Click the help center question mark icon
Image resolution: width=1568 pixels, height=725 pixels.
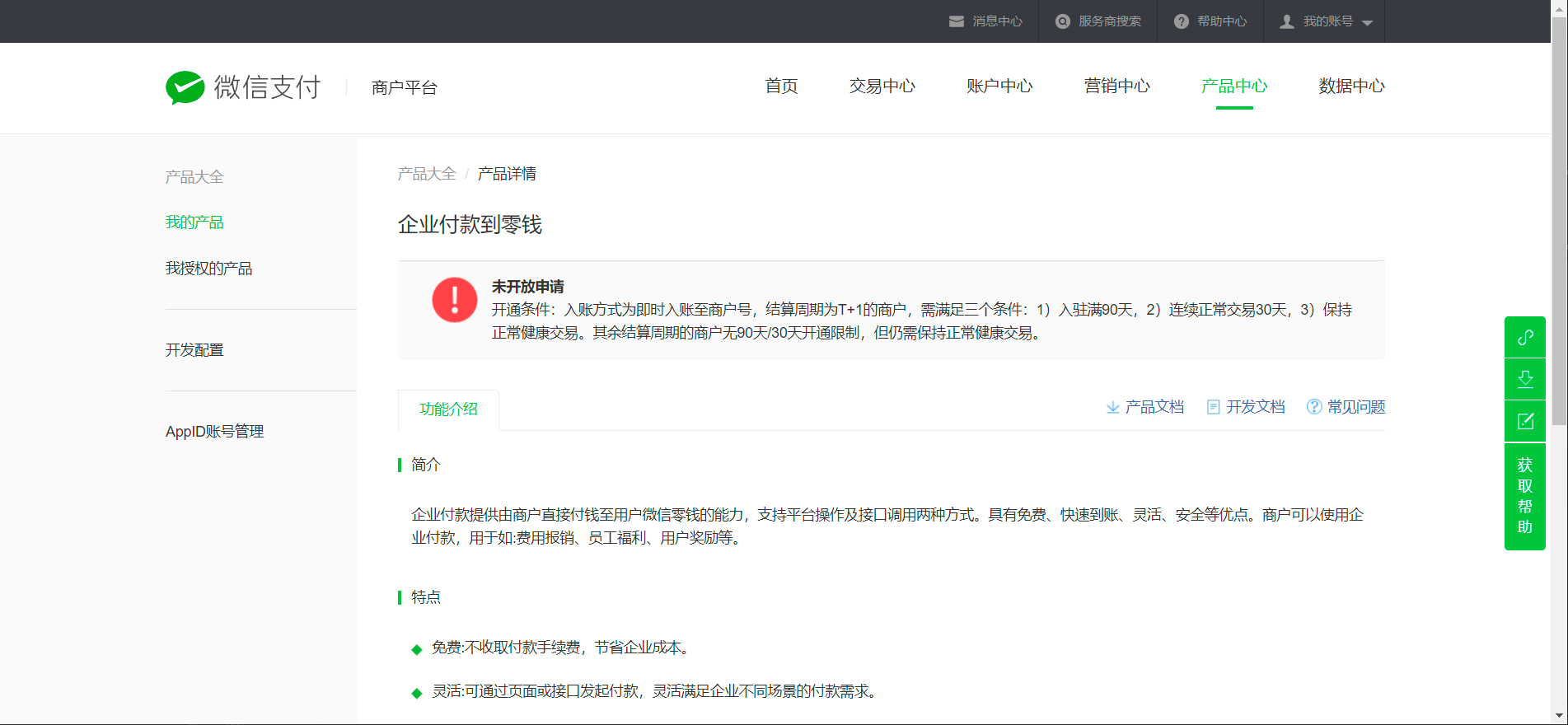pyautogui.click(x=1182, y=21)
